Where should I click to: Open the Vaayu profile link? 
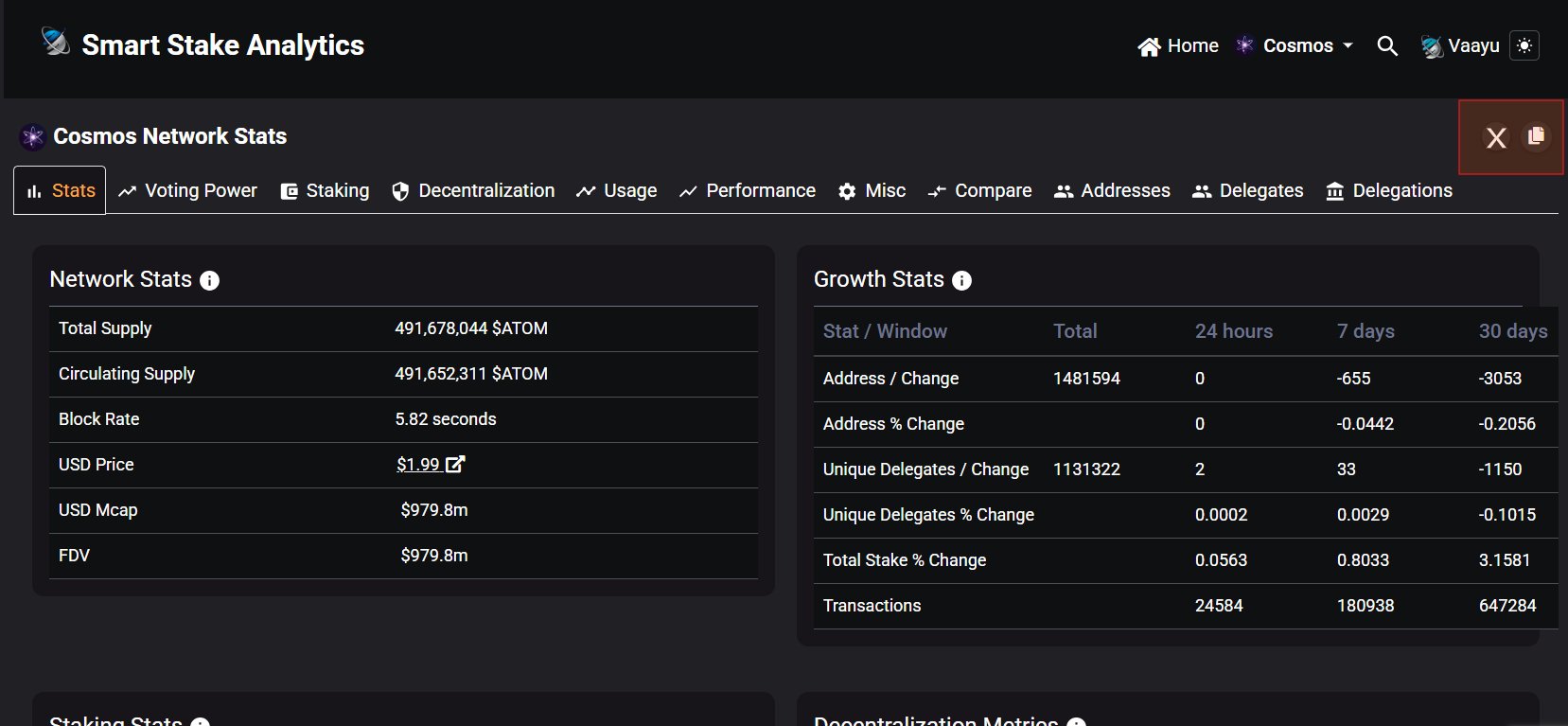[x=1460, y=45]
